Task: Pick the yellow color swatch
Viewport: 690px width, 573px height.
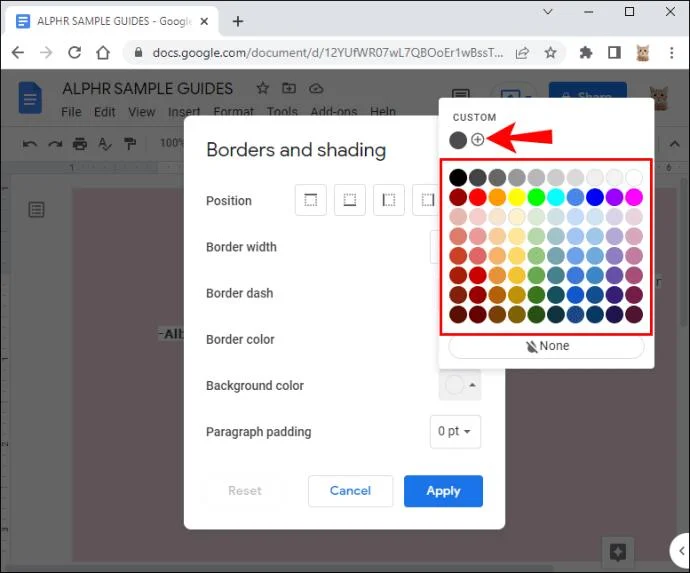Action: 517,197
